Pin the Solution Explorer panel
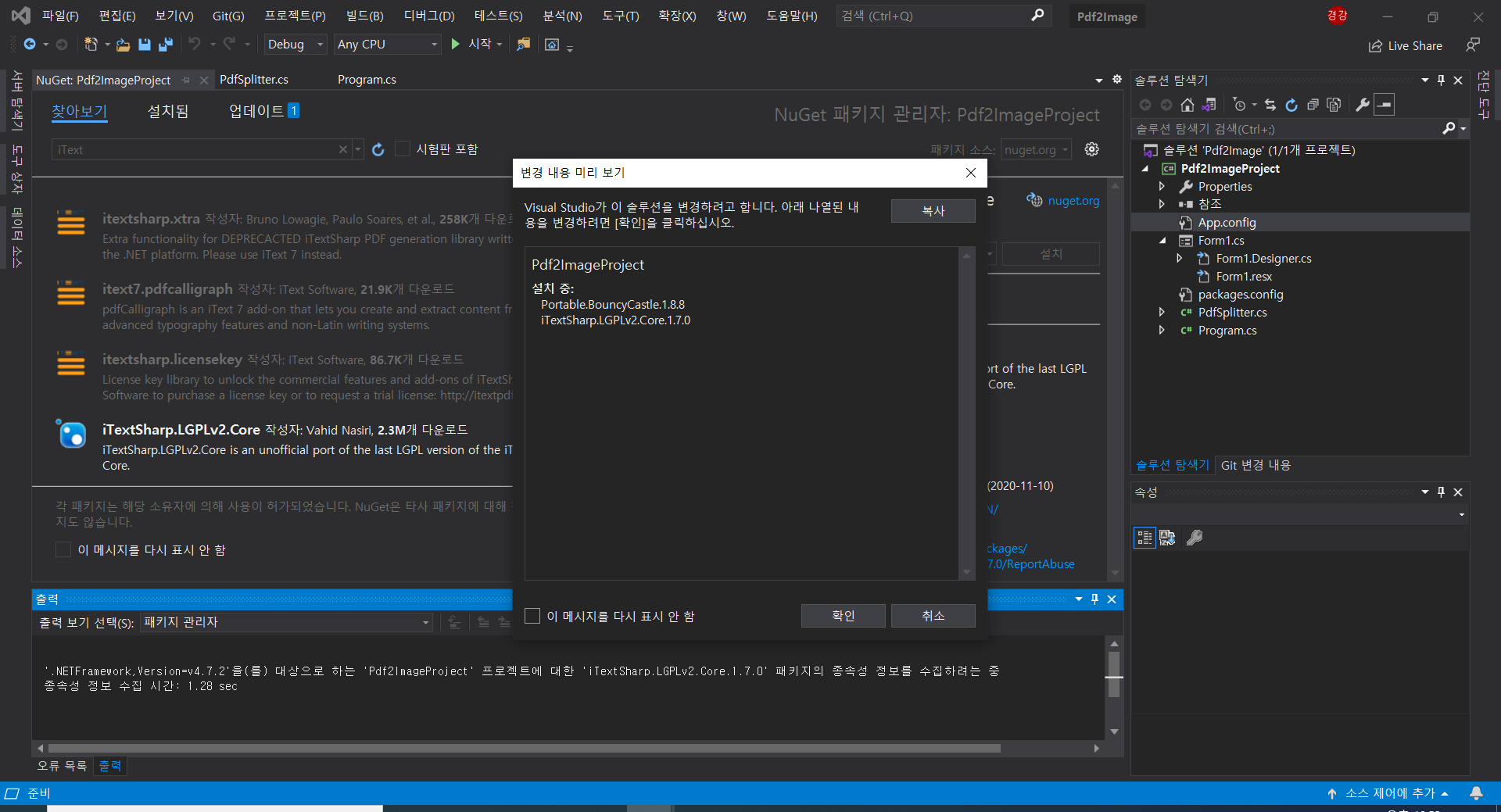 tap(1441, 80)
